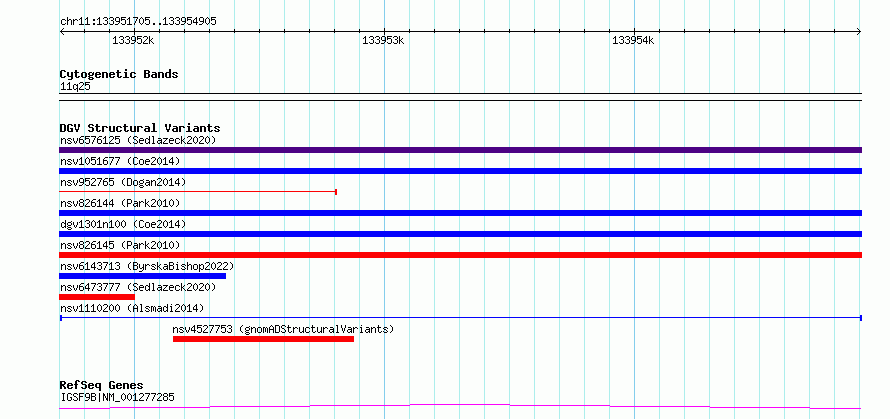Click nsv826145 (Park2010) label

(120, 245)
